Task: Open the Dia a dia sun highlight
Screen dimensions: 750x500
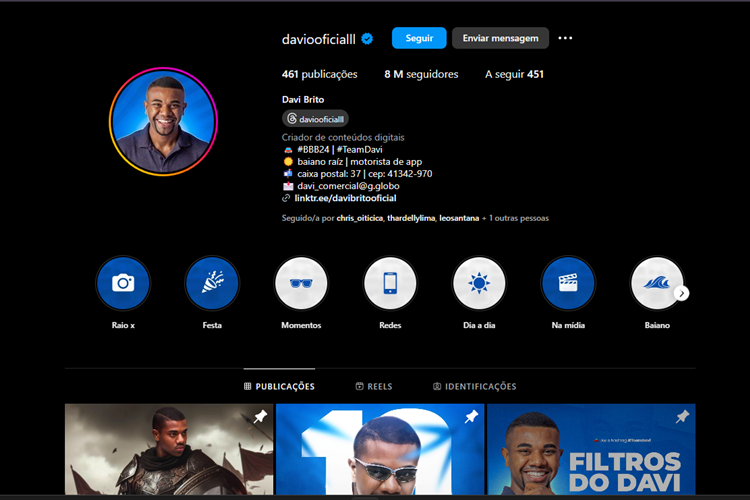Action: pos(479,283)
